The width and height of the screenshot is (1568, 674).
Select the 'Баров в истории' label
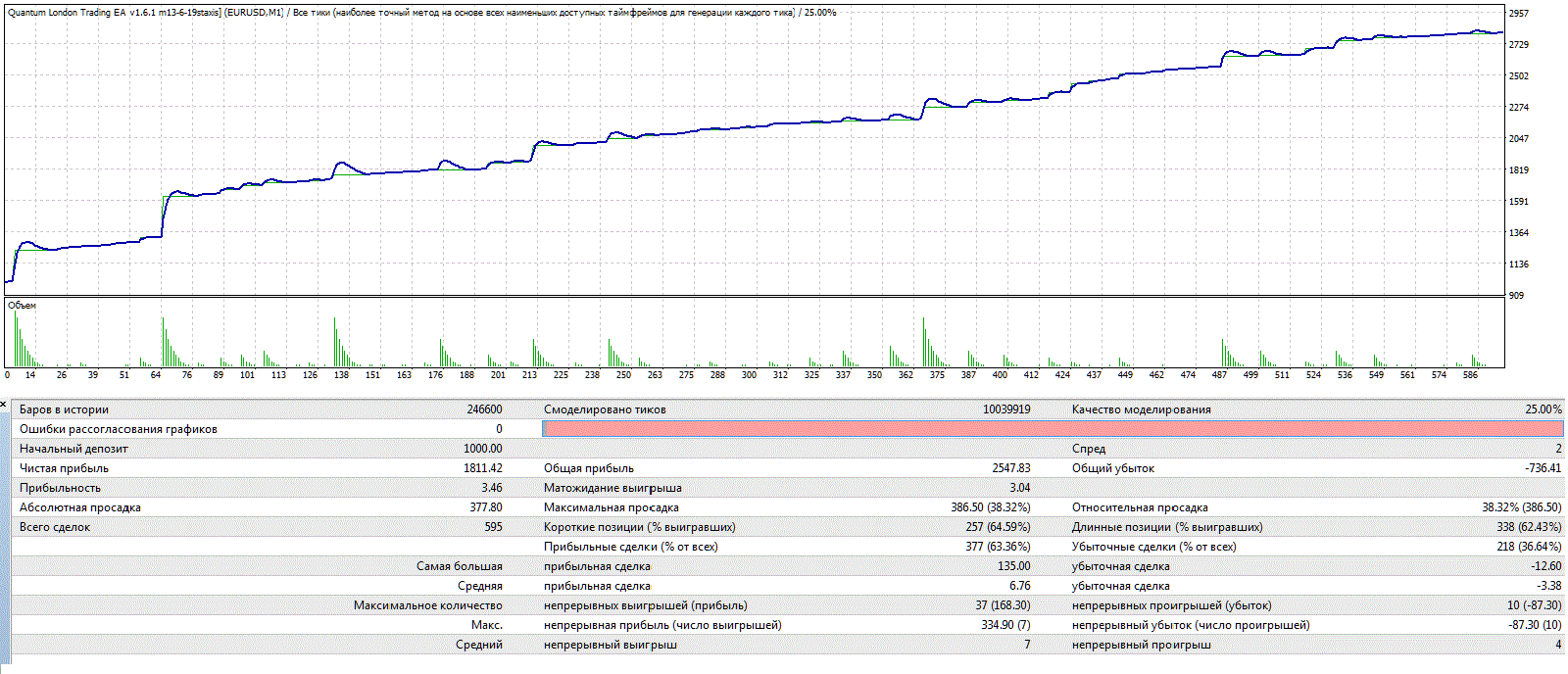pyautogui.click(x=64, y=409)
